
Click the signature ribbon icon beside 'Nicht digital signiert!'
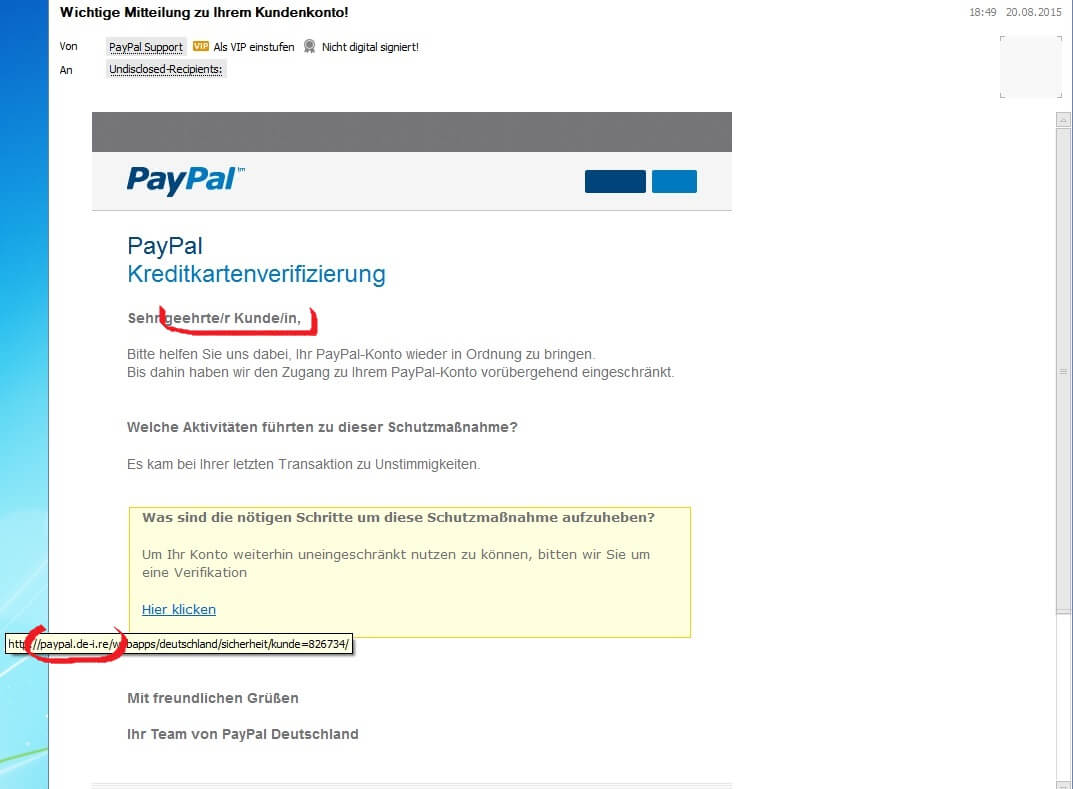(309, 47)
